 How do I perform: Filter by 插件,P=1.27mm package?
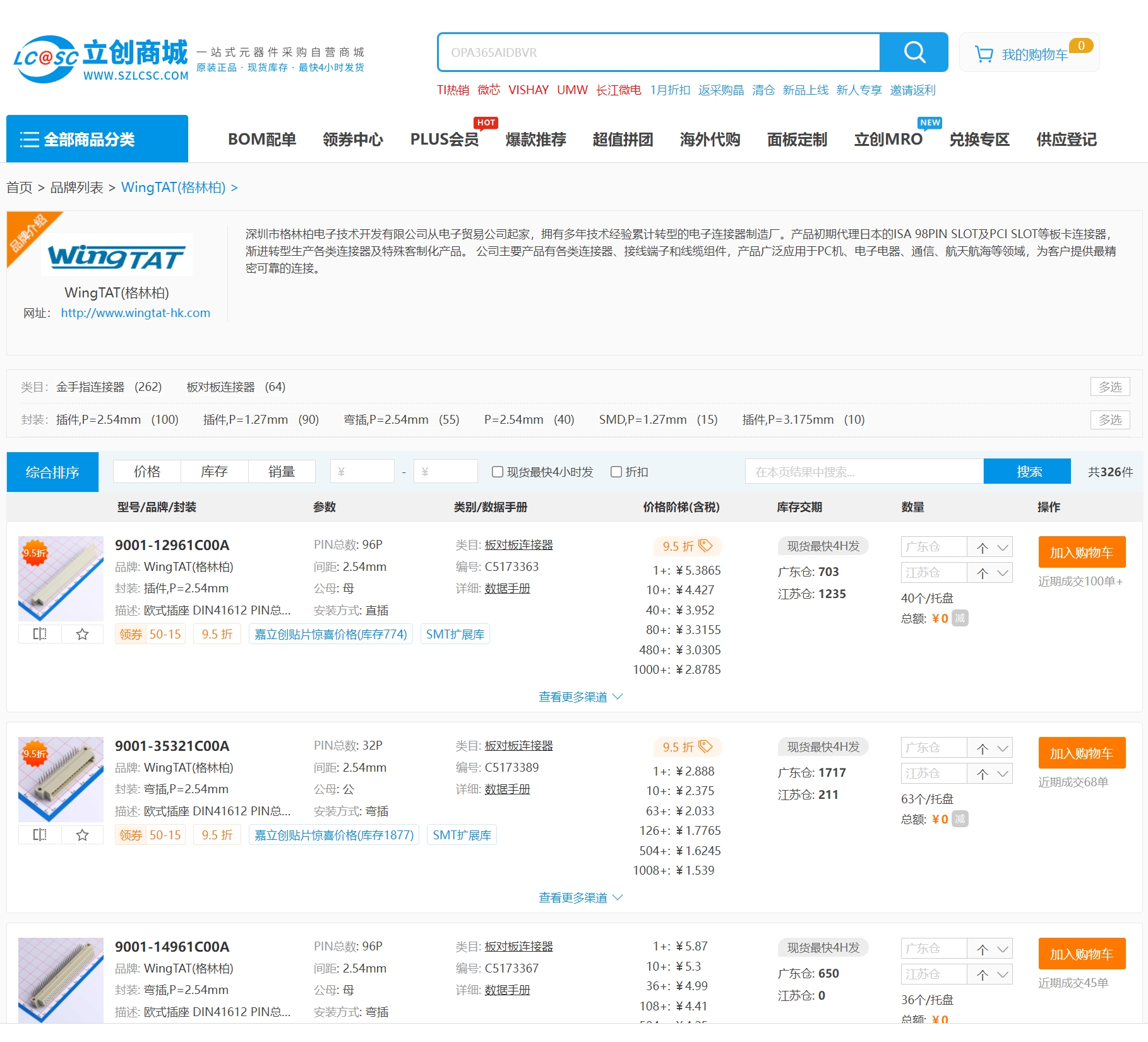261,419
